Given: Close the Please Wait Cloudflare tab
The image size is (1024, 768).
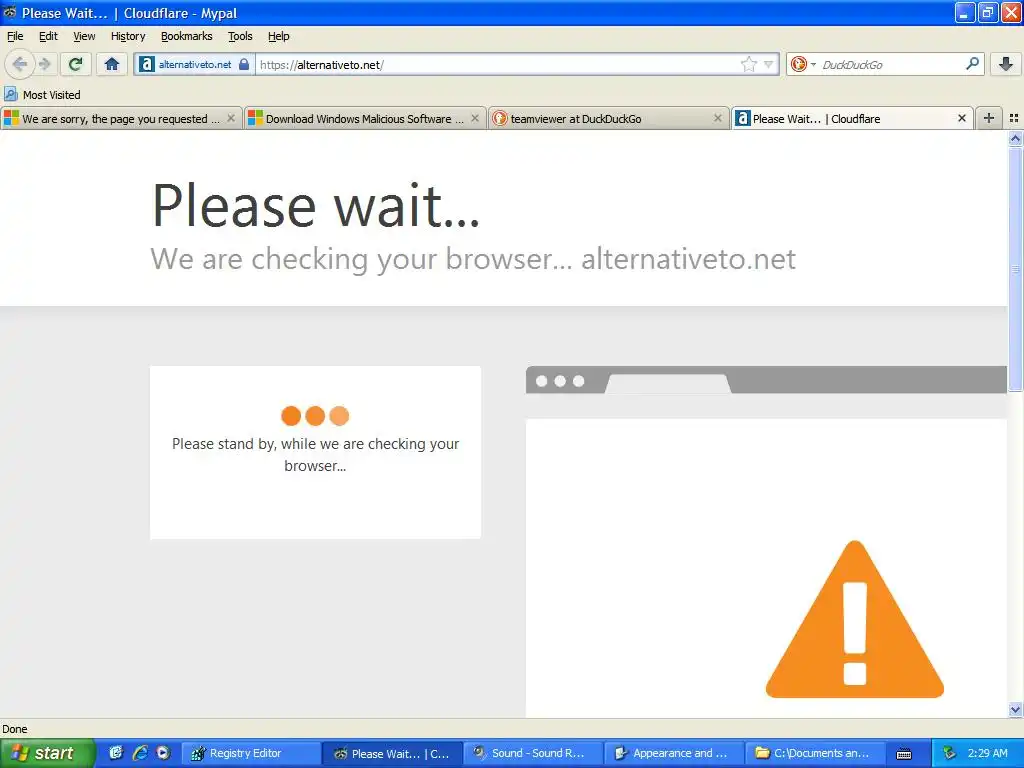Looking at the screenshot, I should pyautogui.click(x=961, y=118).
